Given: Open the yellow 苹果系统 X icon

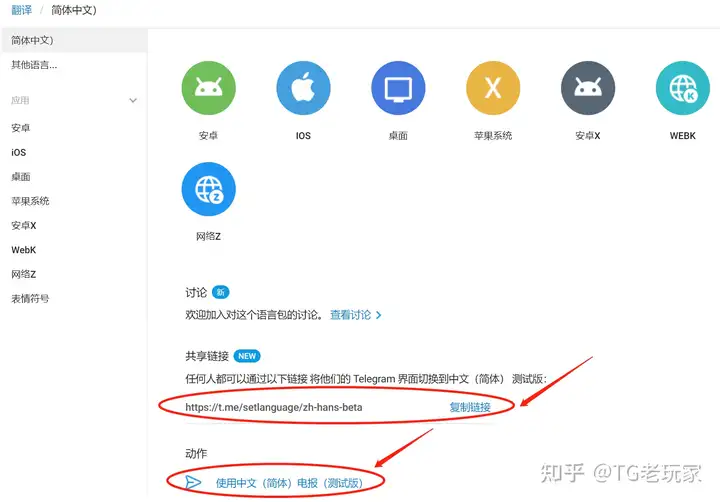Looking at the screenshot, I should tap(493, 88).
